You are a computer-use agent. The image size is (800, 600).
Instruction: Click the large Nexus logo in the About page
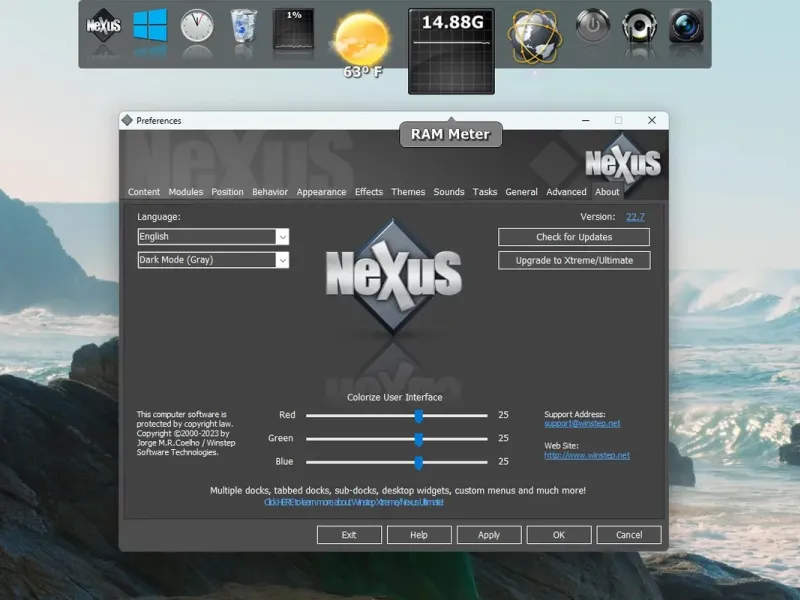[x=393, y=276]
